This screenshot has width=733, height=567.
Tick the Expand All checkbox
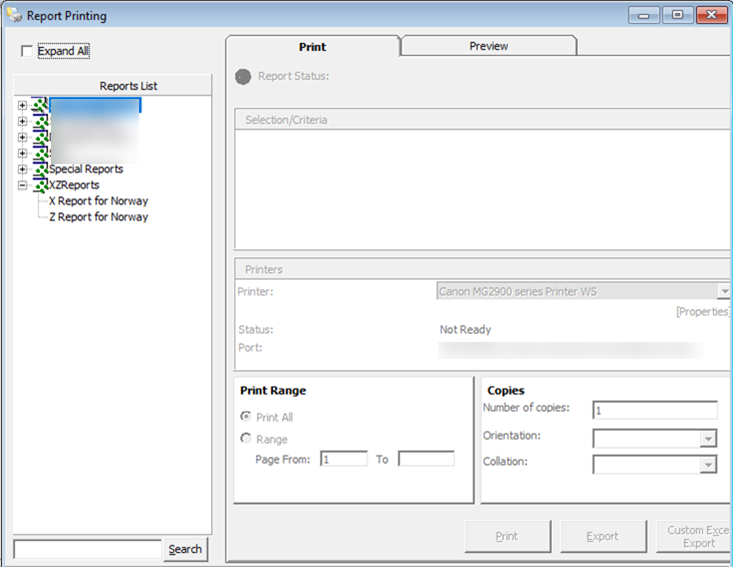(27, 51)
